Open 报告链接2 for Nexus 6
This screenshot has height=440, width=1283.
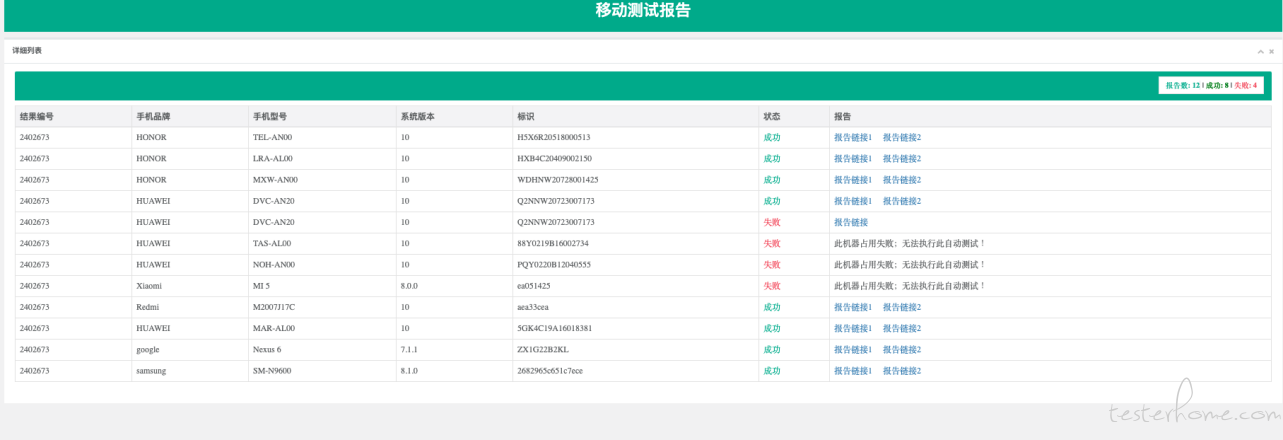pos(902,349)
